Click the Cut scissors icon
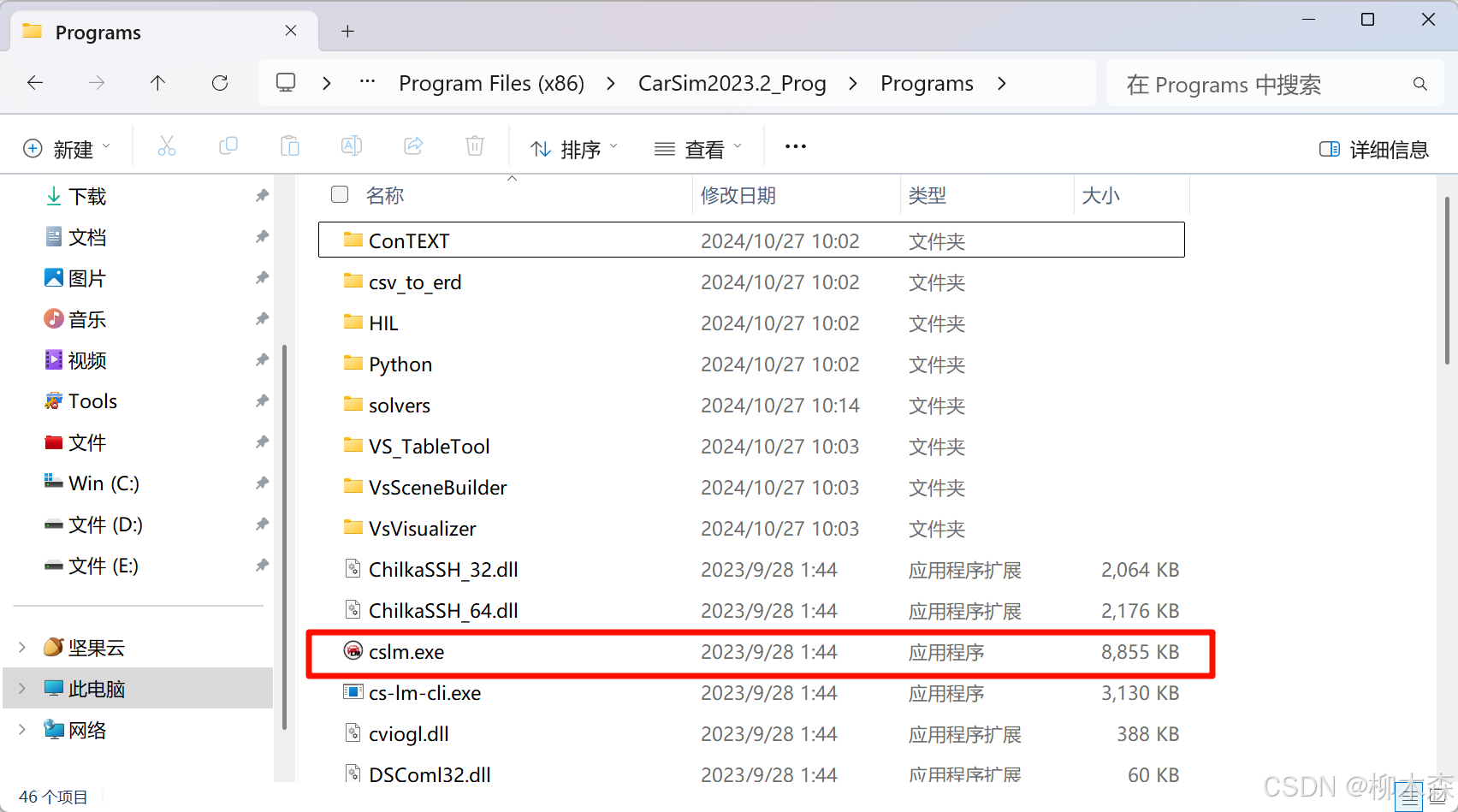The width and height of the screenshot is (1458, 812). click(x=167, y=146)
